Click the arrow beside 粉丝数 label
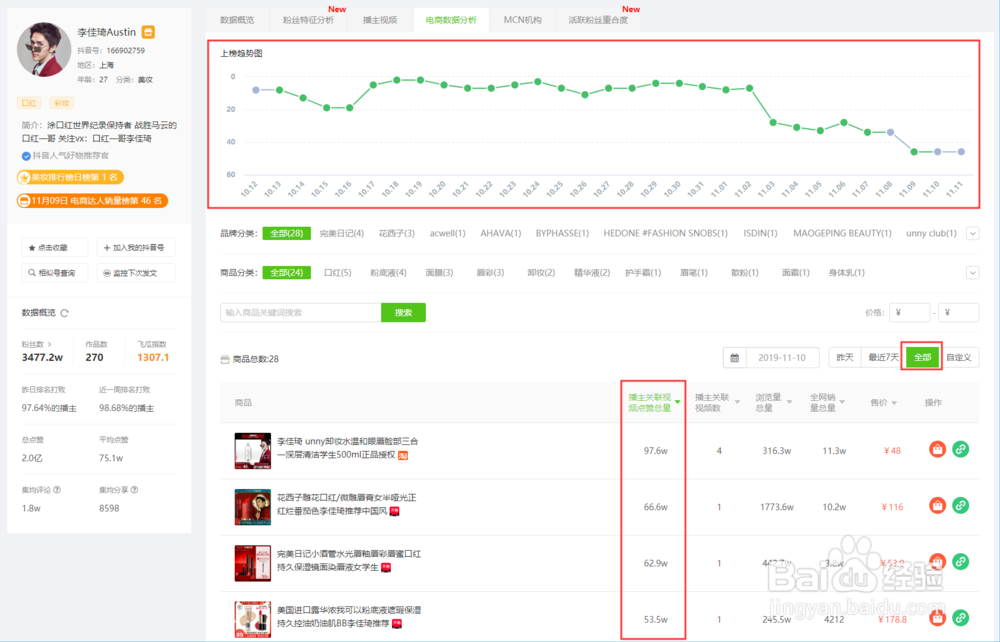Screen dimensions: 1000x642 50,344
